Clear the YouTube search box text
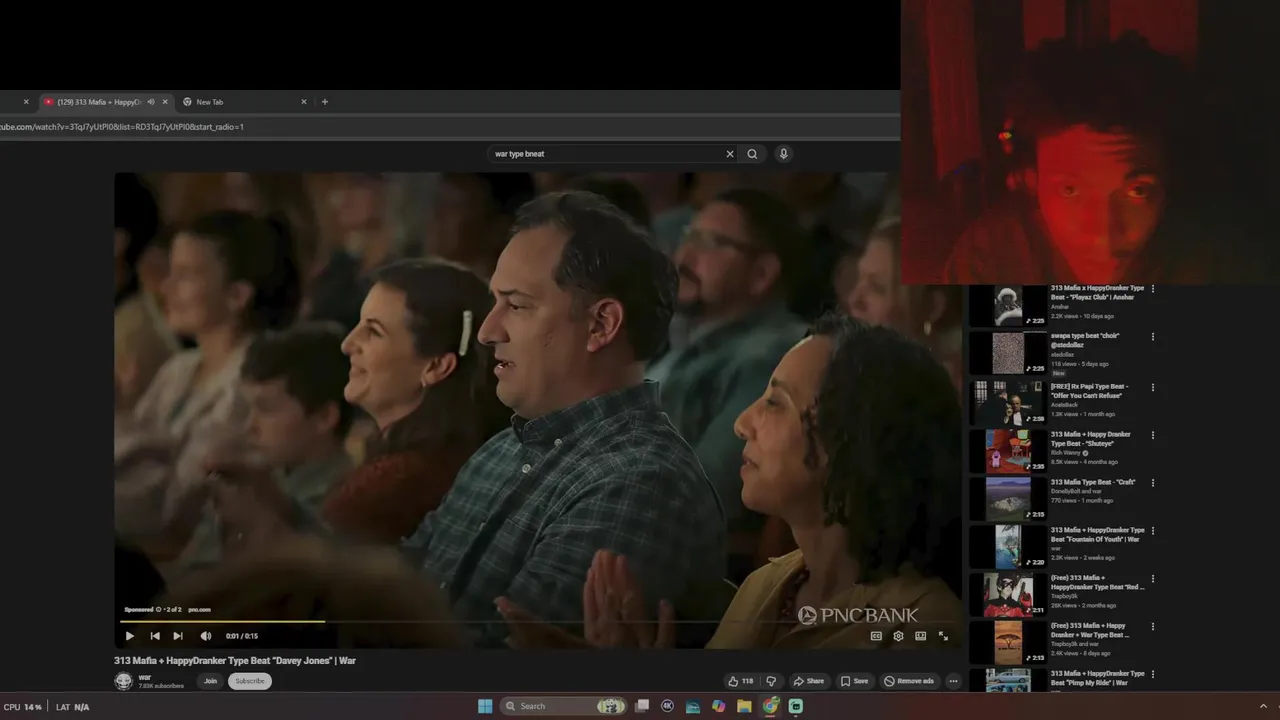The image size is (1280, 720). click(729, 154)
